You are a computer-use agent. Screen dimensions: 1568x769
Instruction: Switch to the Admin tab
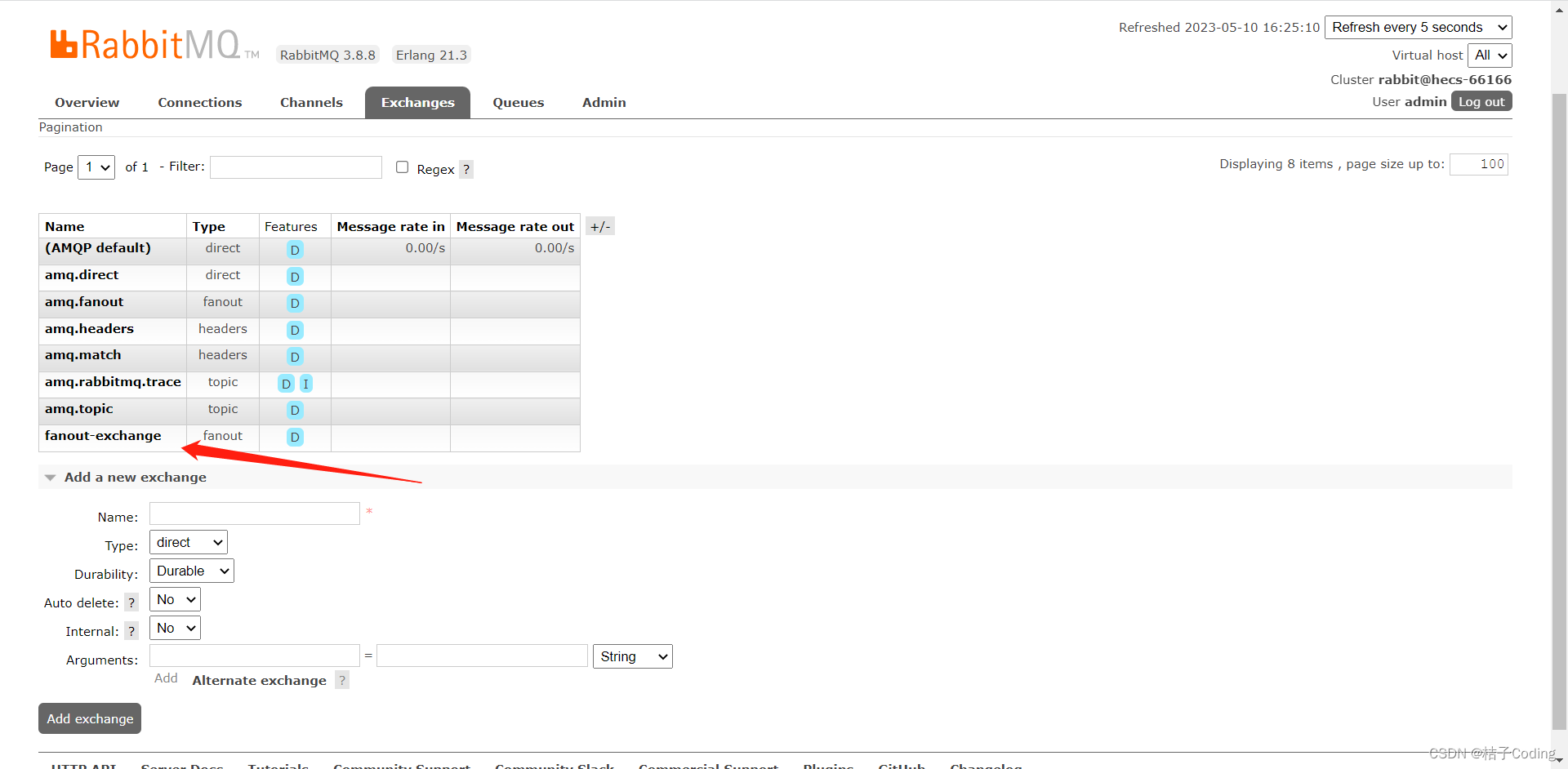click(x=604, y=103)
